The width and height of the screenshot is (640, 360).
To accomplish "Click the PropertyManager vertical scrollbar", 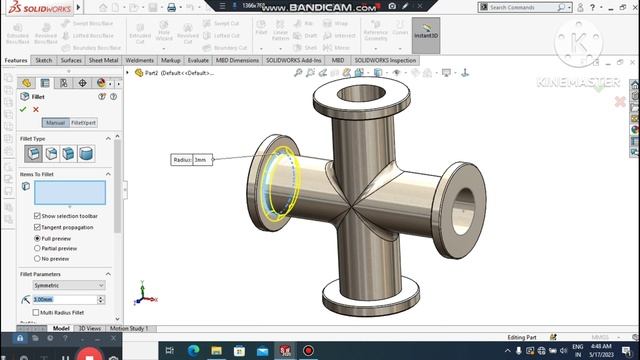I will click(118, 187).
